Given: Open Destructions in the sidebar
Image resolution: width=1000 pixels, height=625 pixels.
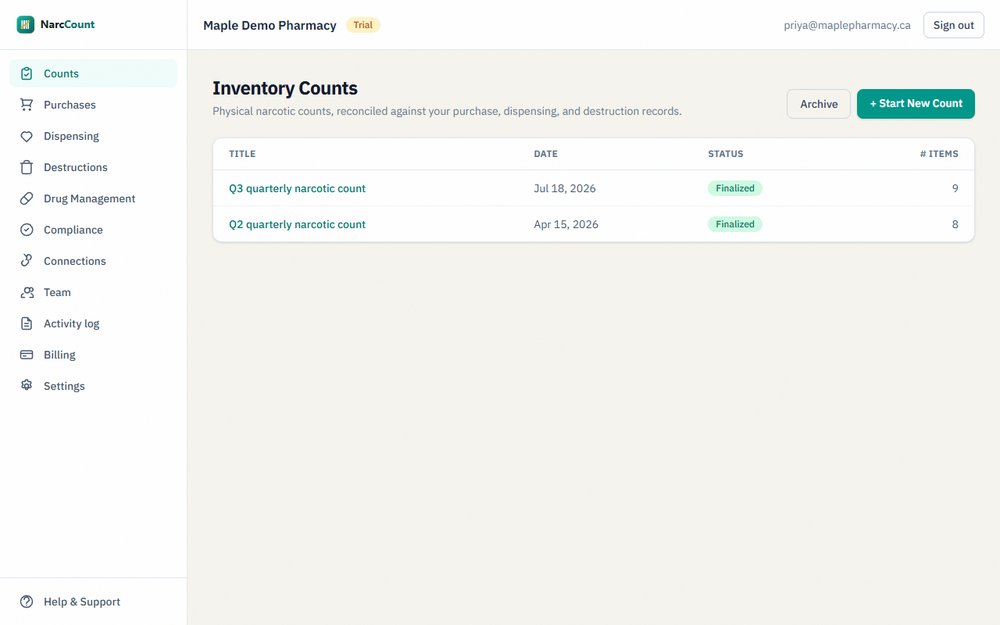Looking at the screenshot, I should [x=93, y=167].
